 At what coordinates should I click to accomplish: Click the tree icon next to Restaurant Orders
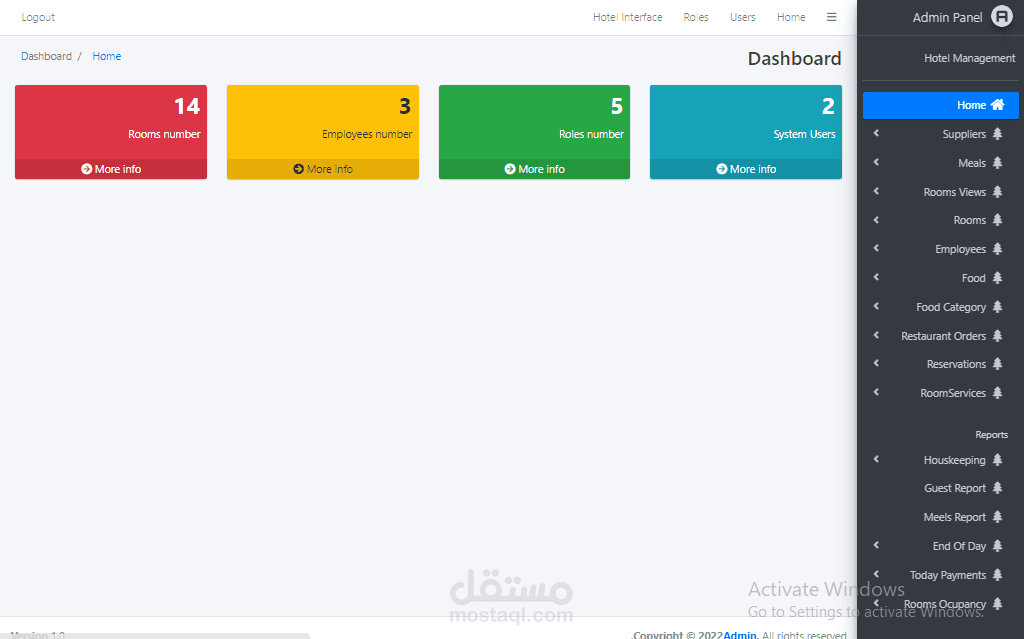997,336
